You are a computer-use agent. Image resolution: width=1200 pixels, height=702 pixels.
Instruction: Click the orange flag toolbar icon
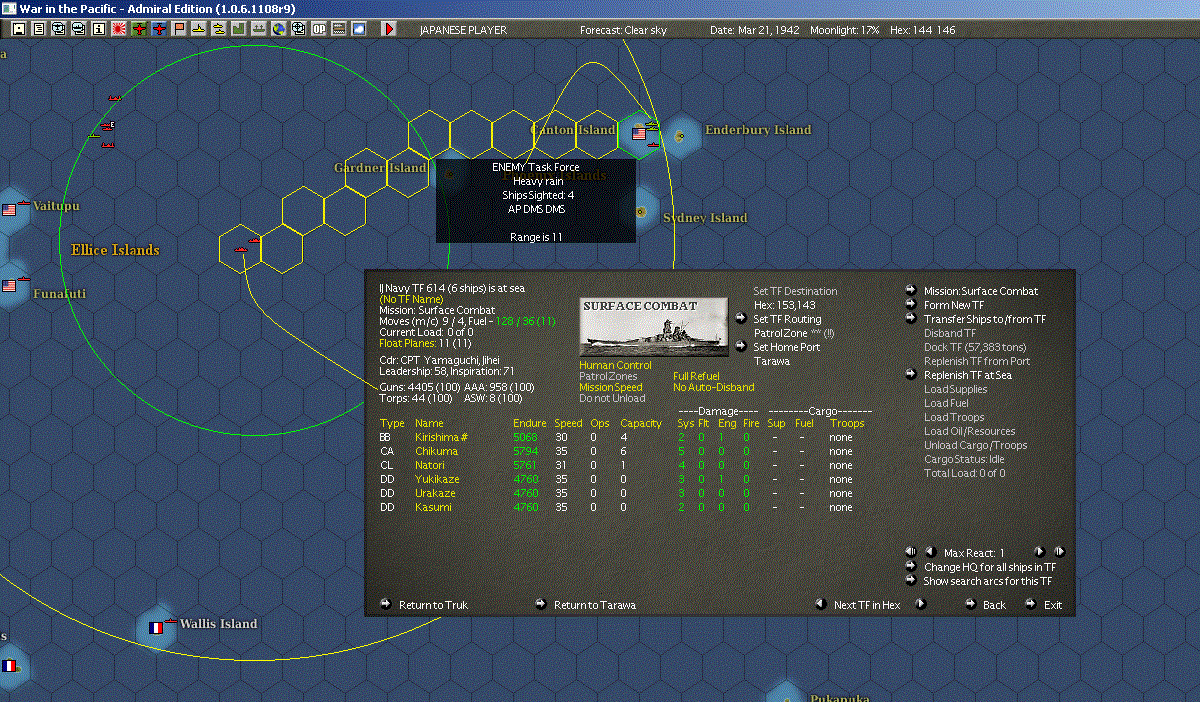pyautogui.click(x=179, y=29)
